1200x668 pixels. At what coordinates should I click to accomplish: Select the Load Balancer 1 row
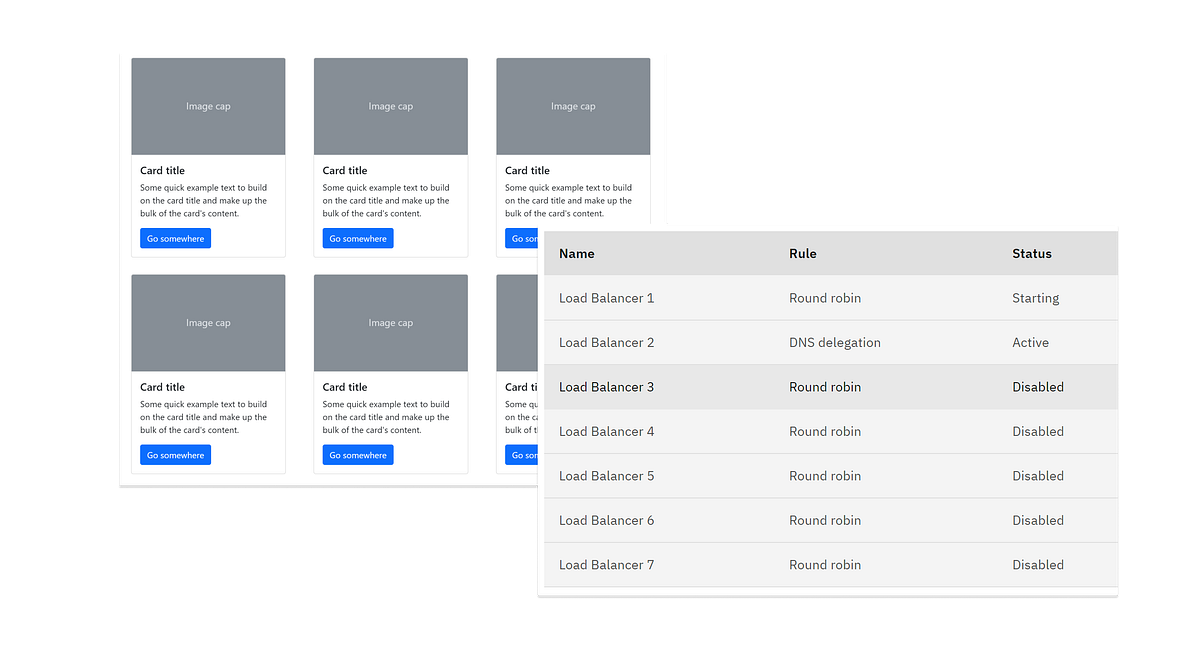click(606, 297)
